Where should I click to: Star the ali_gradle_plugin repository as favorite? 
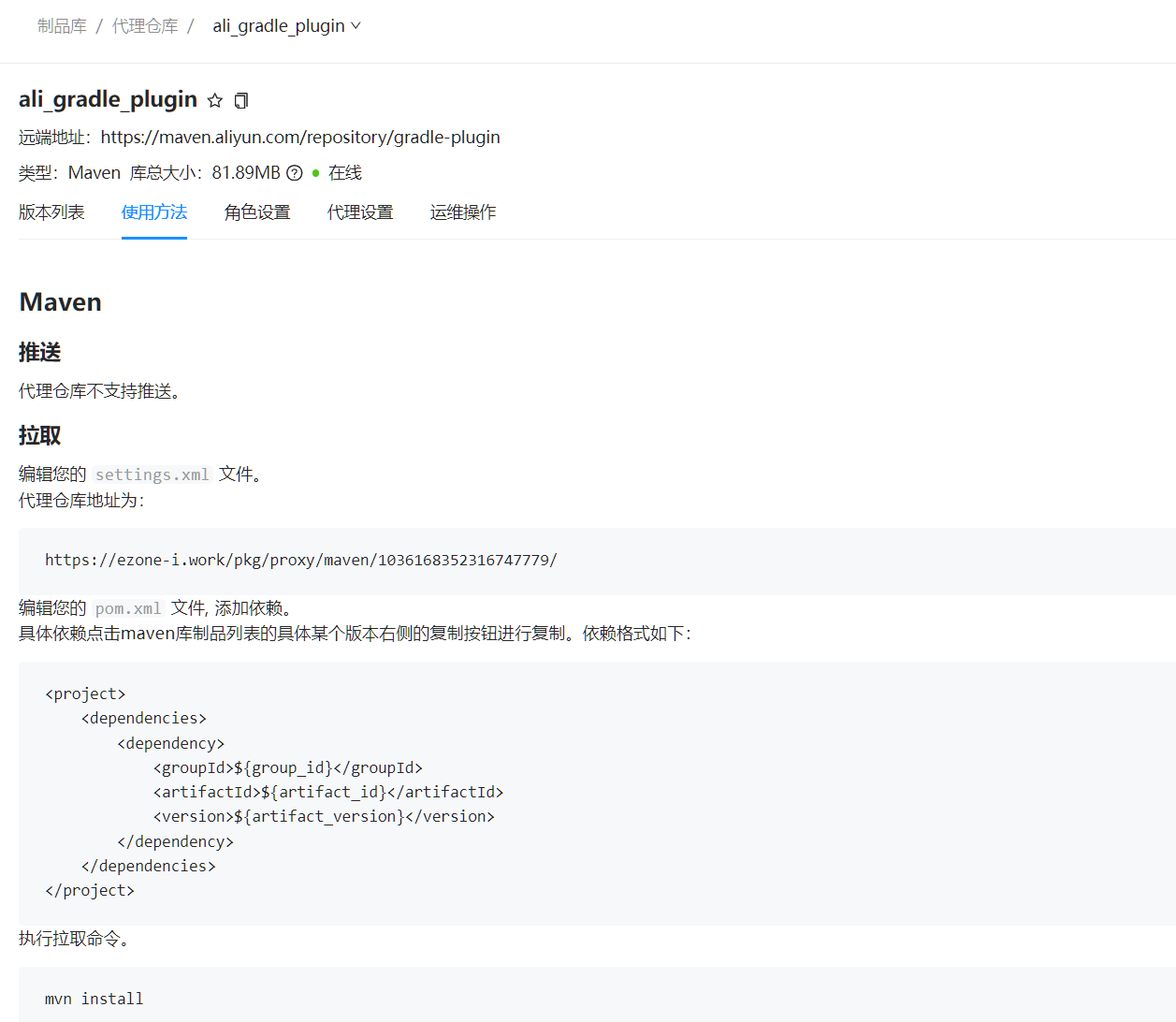click(x=215, y=100)
